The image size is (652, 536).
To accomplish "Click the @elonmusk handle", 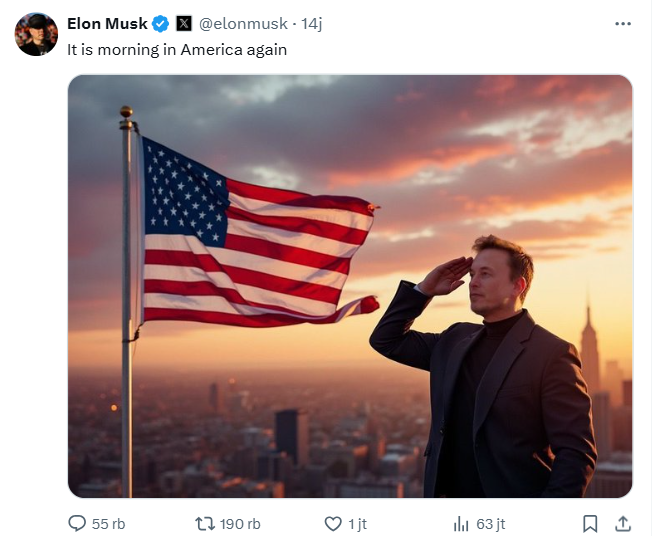I will 245,23.
